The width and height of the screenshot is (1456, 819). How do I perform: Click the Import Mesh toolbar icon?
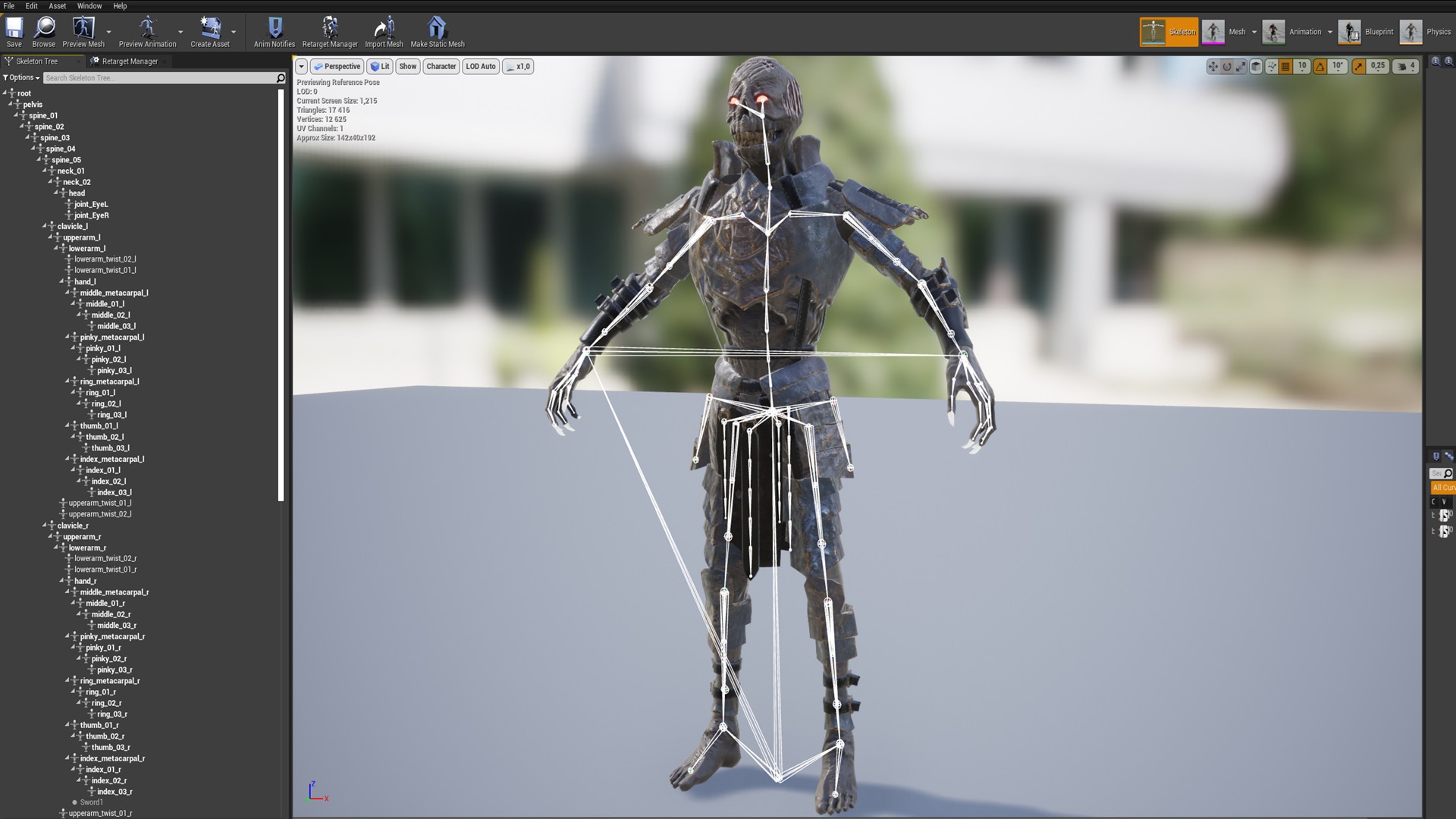point(384,30)
